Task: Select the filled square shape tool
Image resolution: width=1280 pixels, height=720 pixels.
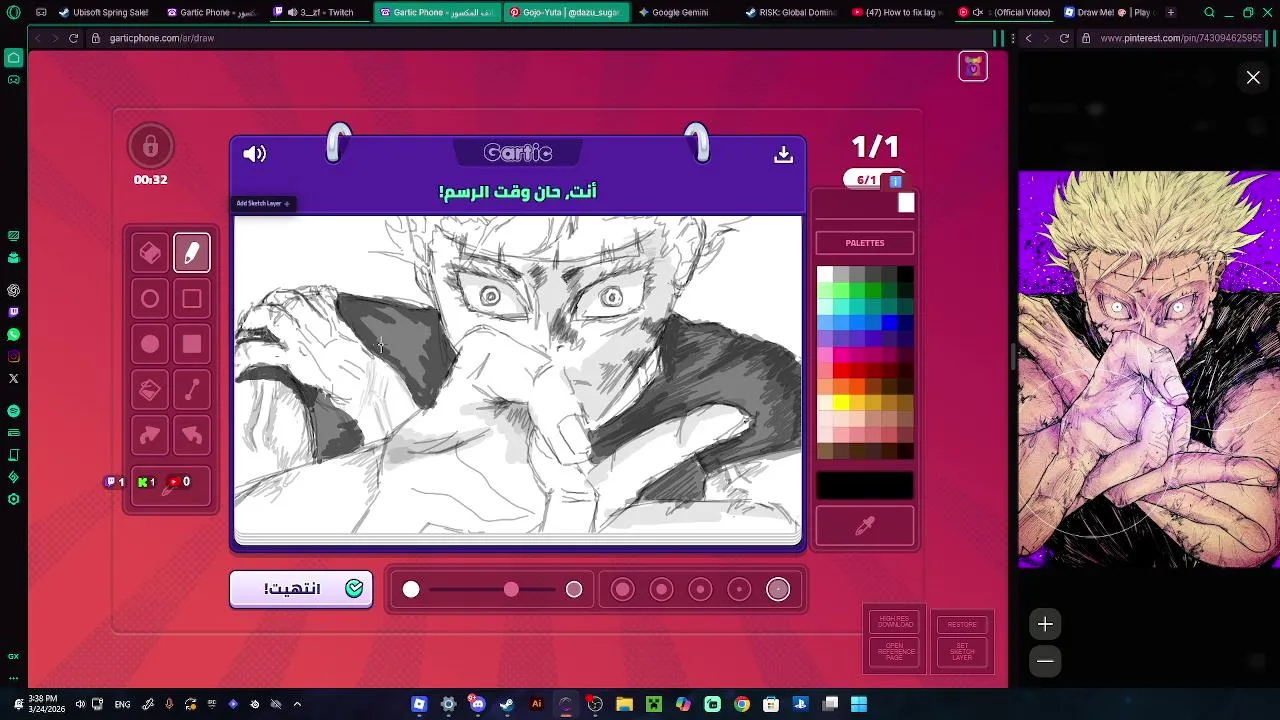Action: (x=192, y=344)
